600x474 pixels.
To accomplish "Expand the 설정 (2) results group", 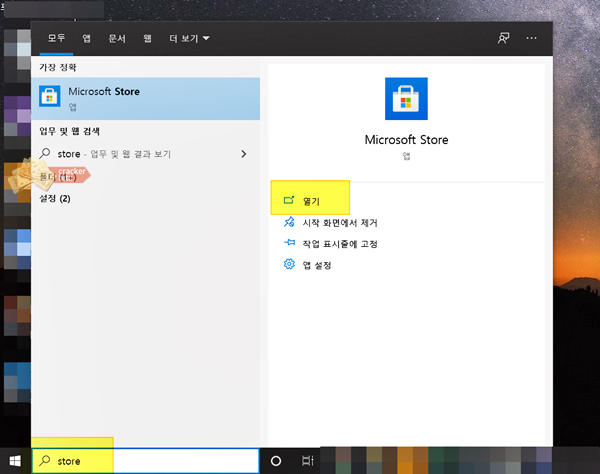I will pos(55,199).
